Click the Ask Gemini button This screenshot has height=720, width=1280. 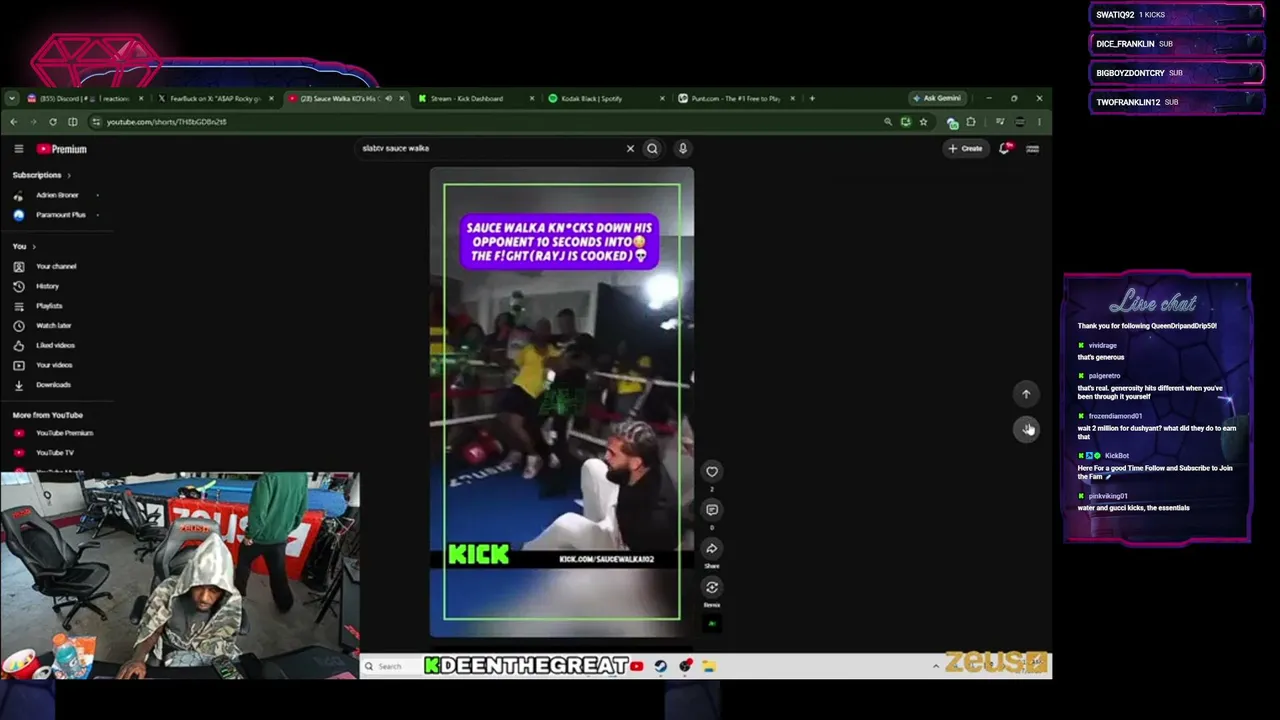tap(938, 99)
